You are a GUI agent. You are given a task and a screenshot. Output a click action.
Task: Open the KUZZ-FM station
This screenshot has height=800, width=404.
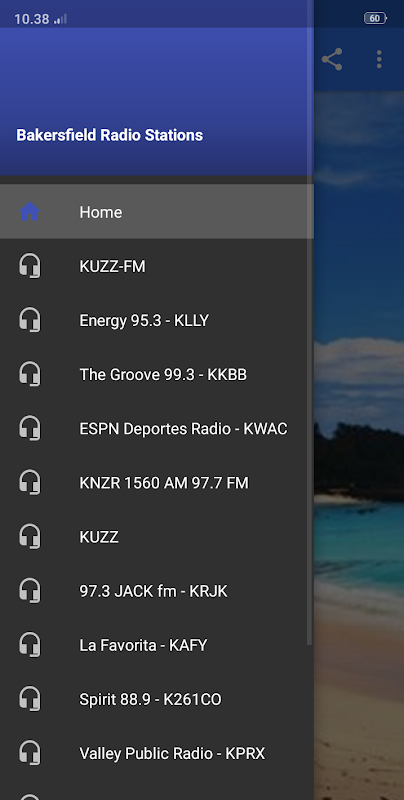(157, 266)
